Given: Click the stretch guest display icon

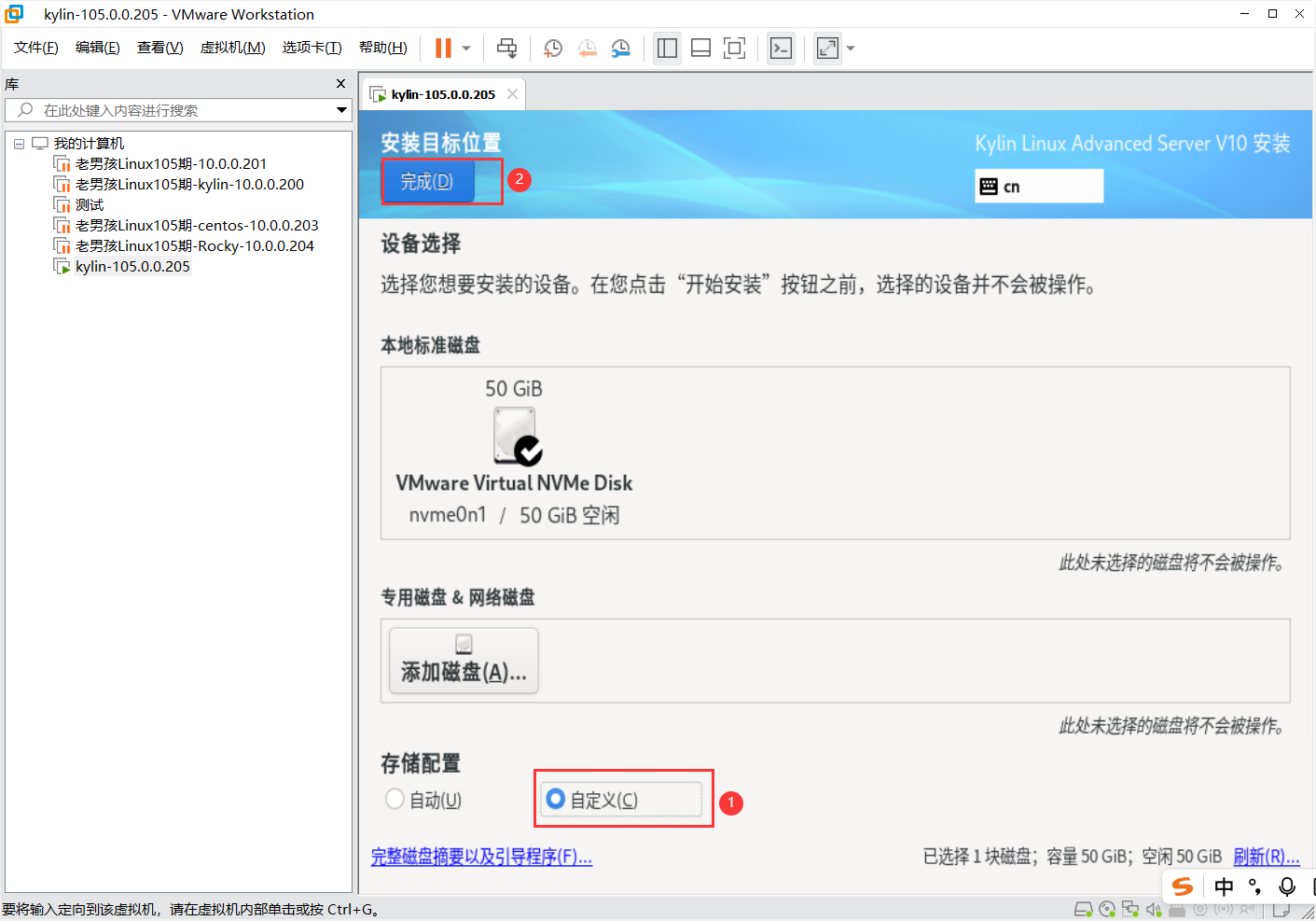Looking at the screenshot, I should 827,49.
